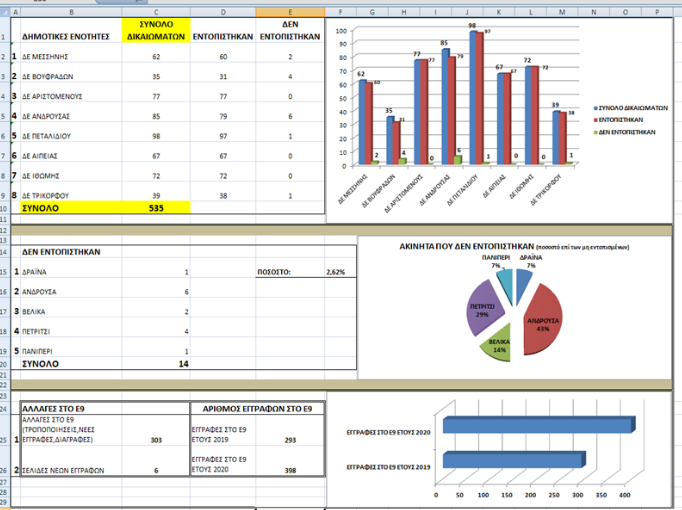Click the ΑΡΙΘΜΟΣ ΕΓΓΡΑΦΩΝ ΣΤΟ Ε9 header

[x=257, y=409]
